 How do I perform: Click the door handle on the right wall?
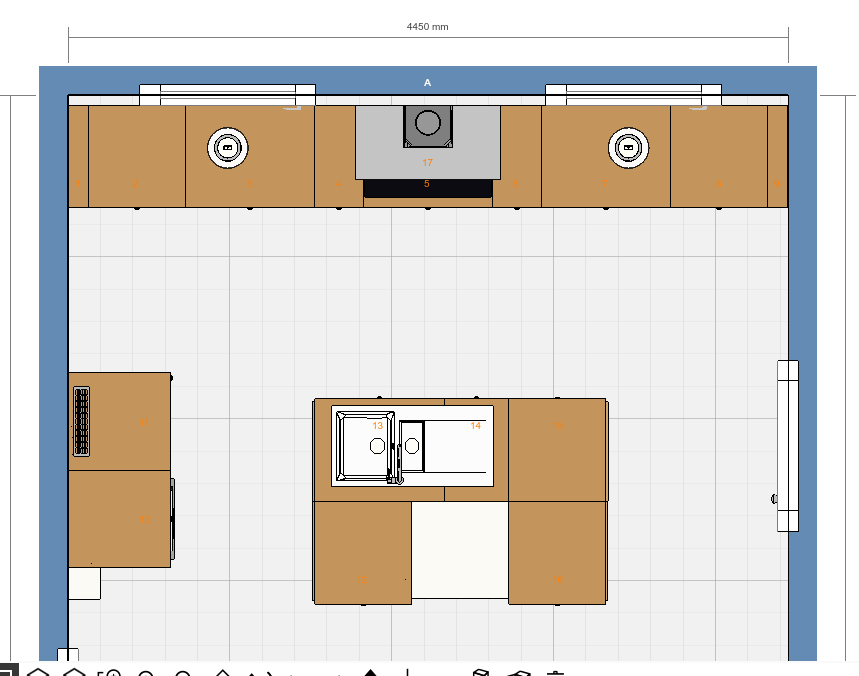point(773,497)
